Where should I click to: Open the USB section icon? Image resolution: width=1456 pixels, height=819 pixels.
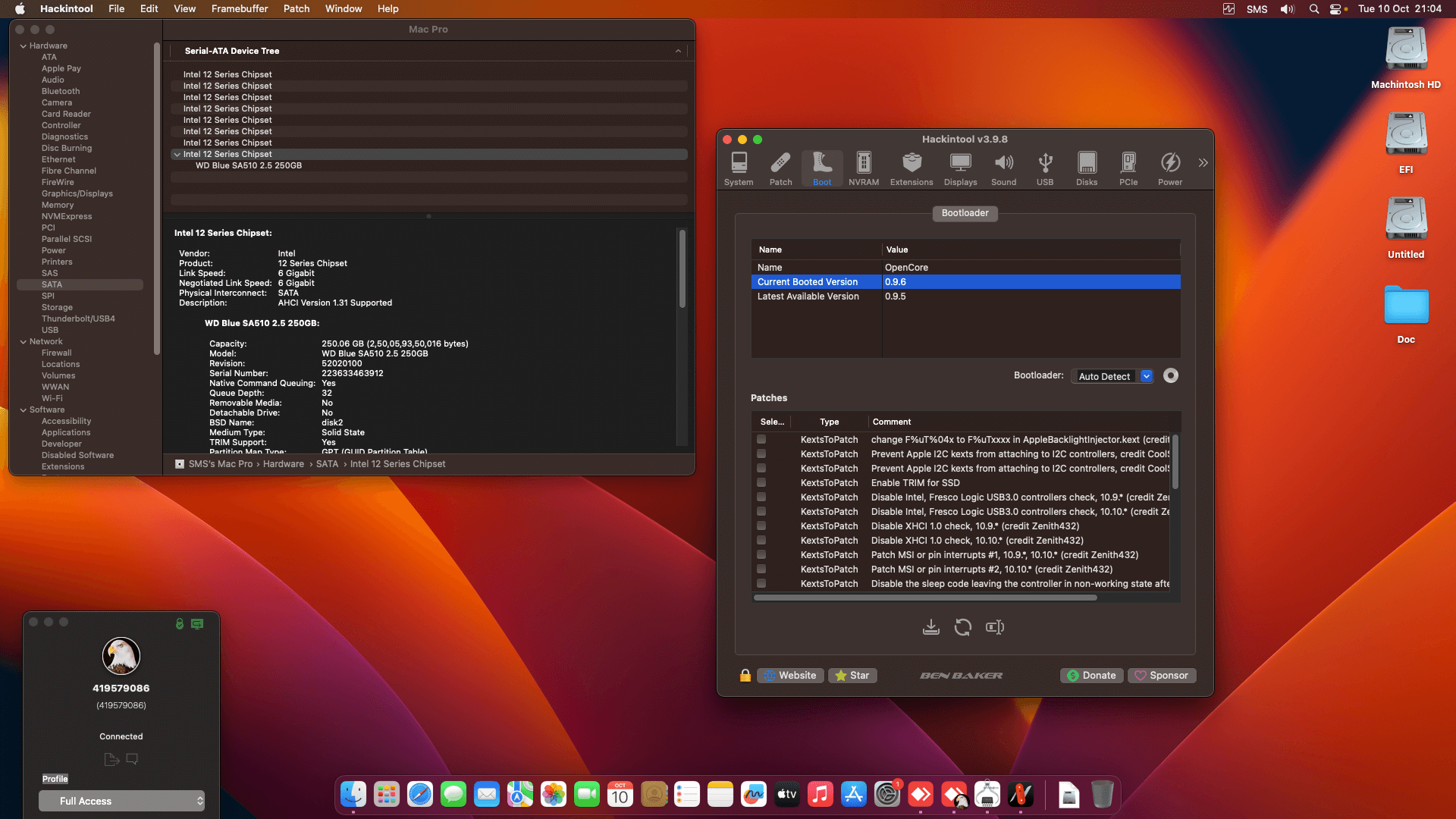click(1045, 167)
